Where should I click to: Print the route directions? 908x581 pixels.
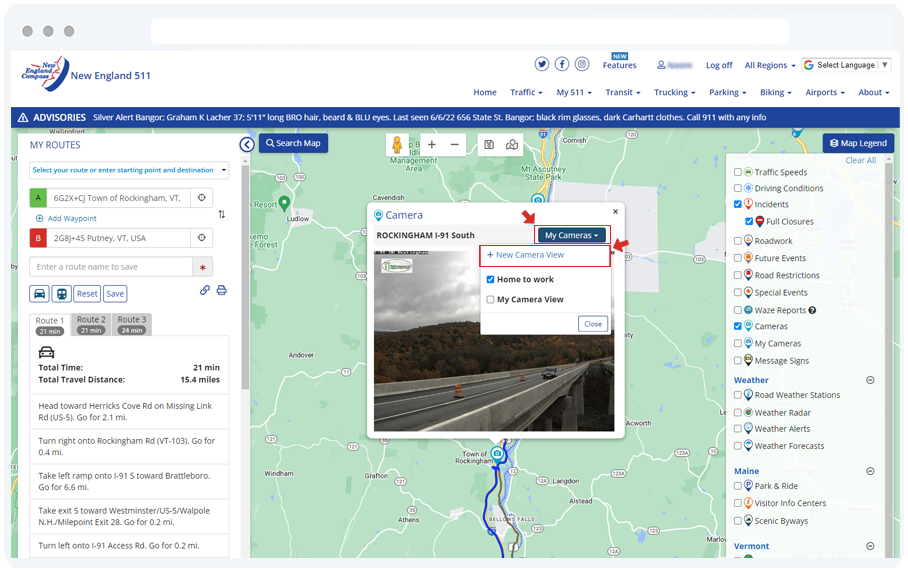click(221, 290)
